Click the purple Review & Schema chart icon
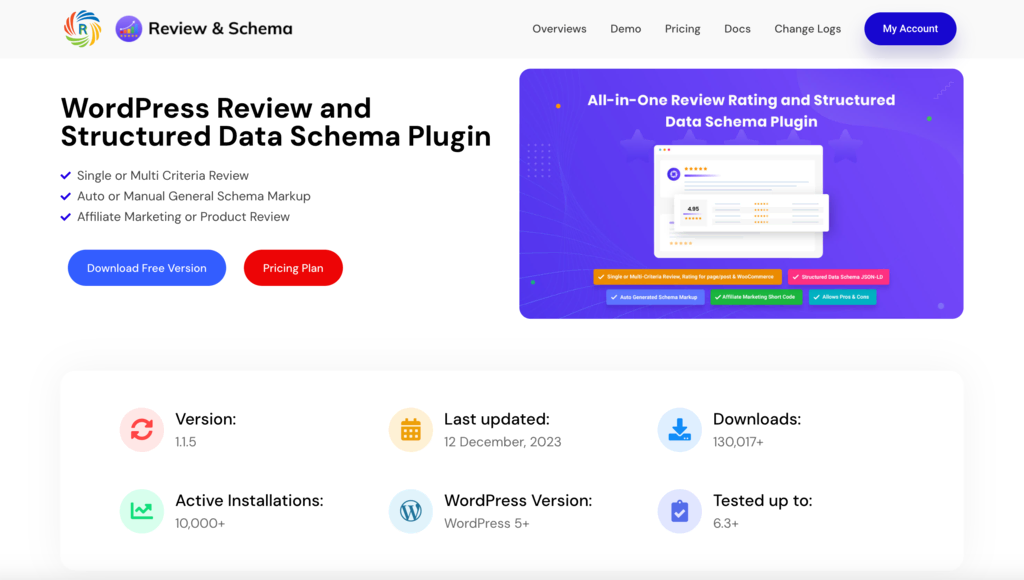The image size is (1024, 580). click(x=129, y=29)
